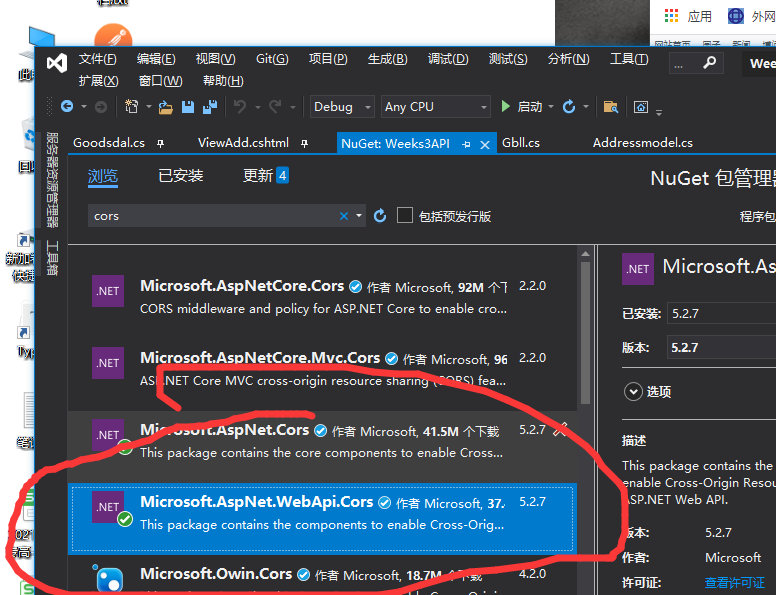776x595 pixels.
Task: Click the apps grid icon in browser window
Action: pyautogui.click(x=672, y=16)
